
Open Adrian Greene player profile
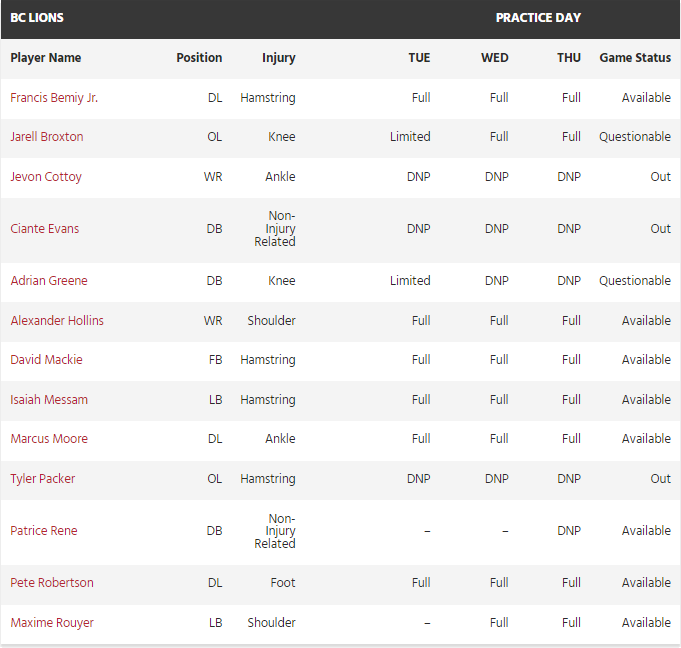pos(49,281)
